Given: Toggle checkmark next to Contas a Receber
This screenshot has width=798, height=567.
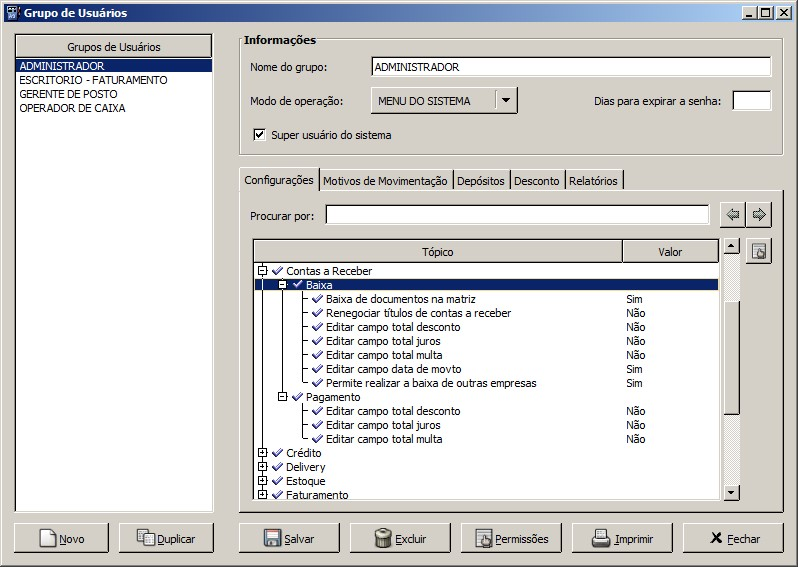Looking at the screenshot, I should (277, 271).
